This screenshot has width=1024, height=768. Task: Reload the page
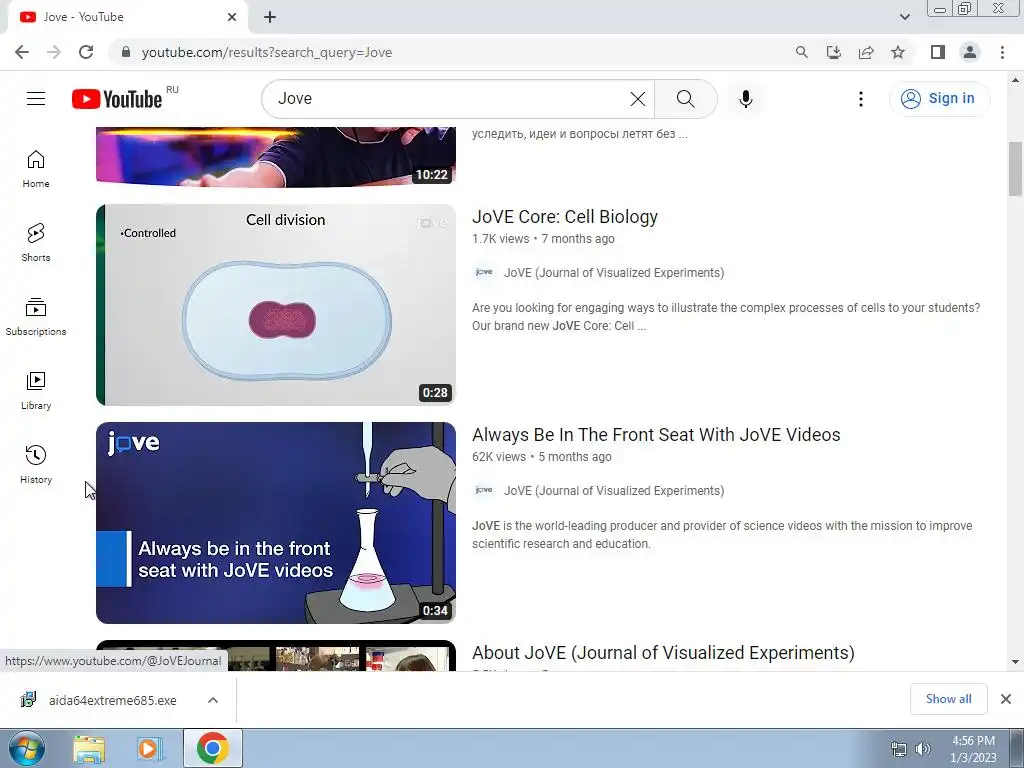86,52
